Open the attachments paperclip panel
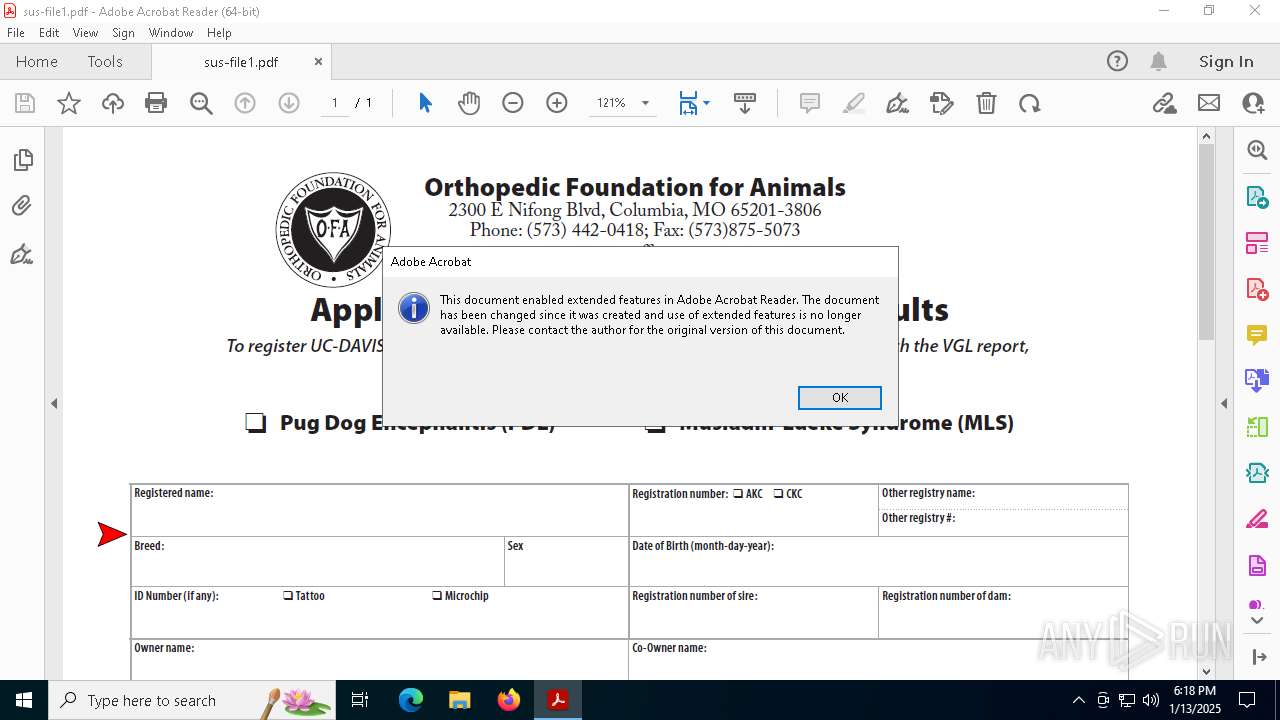 click(22, 206)
